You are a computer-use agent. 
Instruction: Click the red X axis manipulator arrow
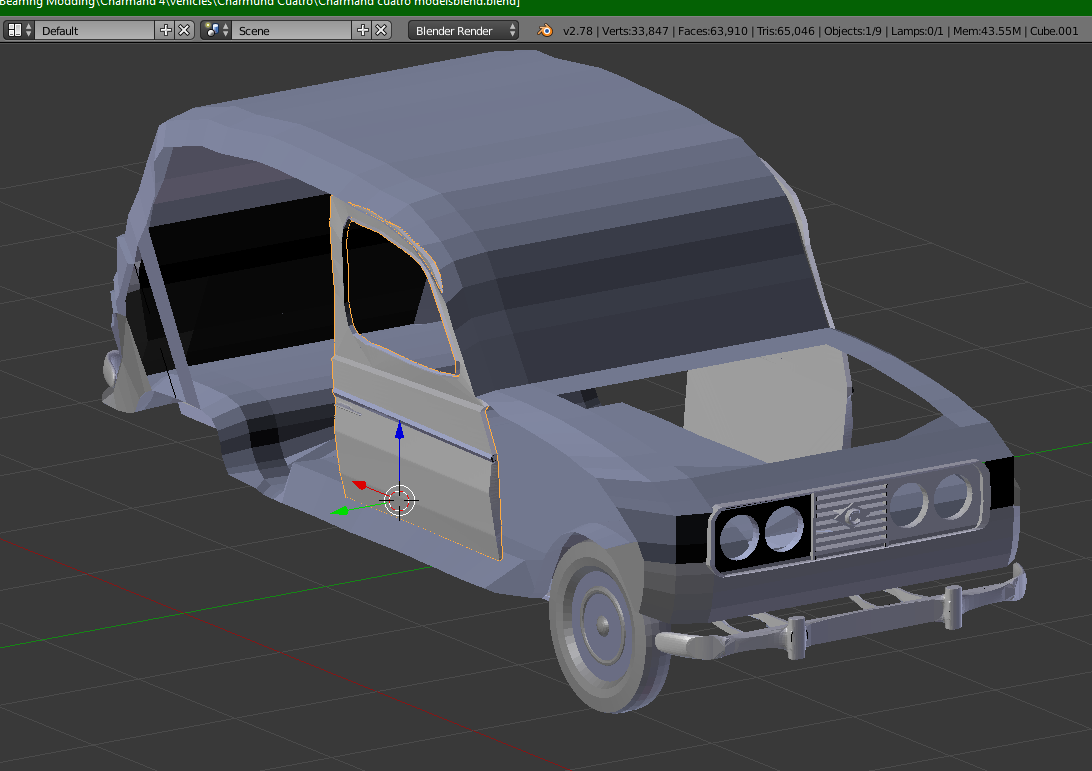click(361, 485)
